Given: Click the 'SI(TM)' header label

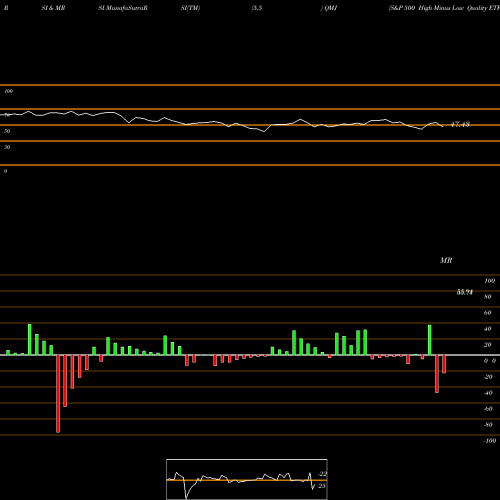Looking at the screenshot, I should (x=190, y=8).
